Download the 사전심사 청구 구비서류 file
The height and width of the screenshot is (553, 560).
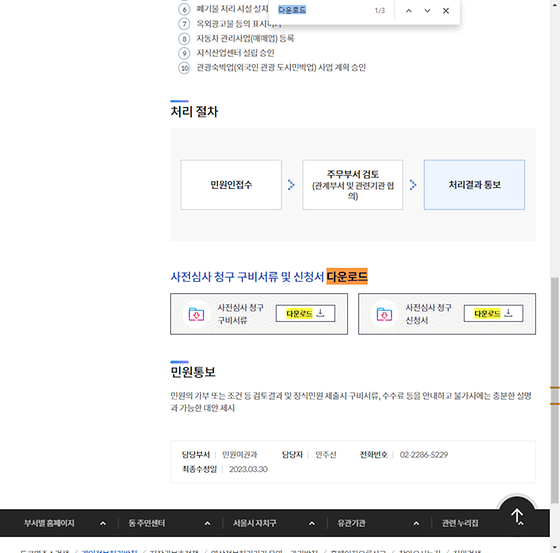coord(305,313)
